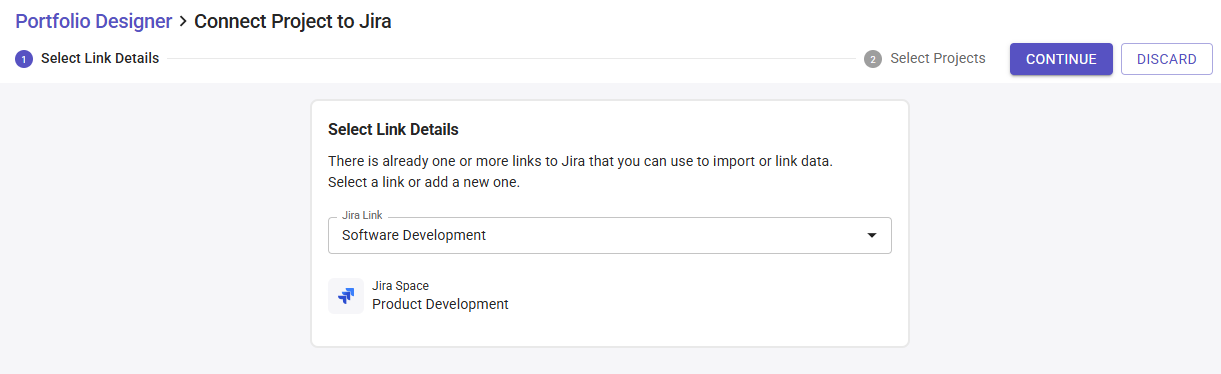Click the CONTINUE button
Image resolution: width=1221 pixels, height=374 pixels.
click(x=1061, y=59)
